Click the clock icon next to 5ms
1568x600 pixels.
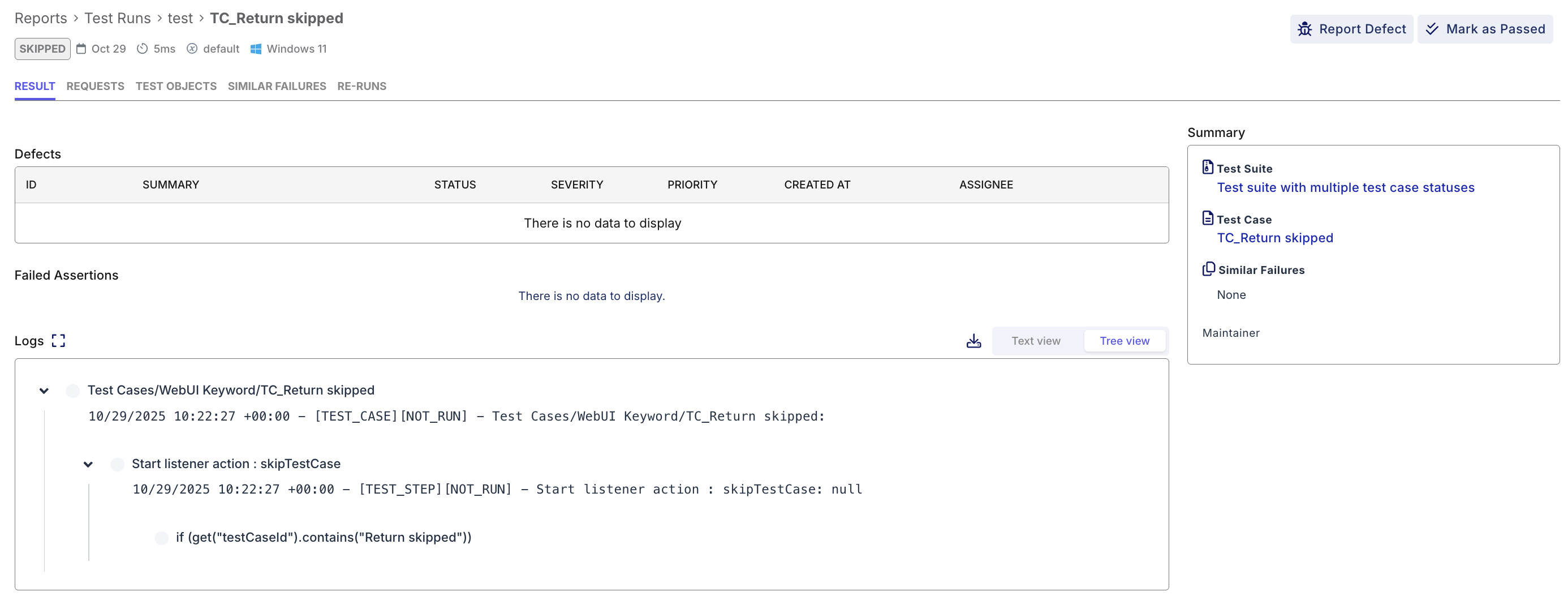pos(142,49)
